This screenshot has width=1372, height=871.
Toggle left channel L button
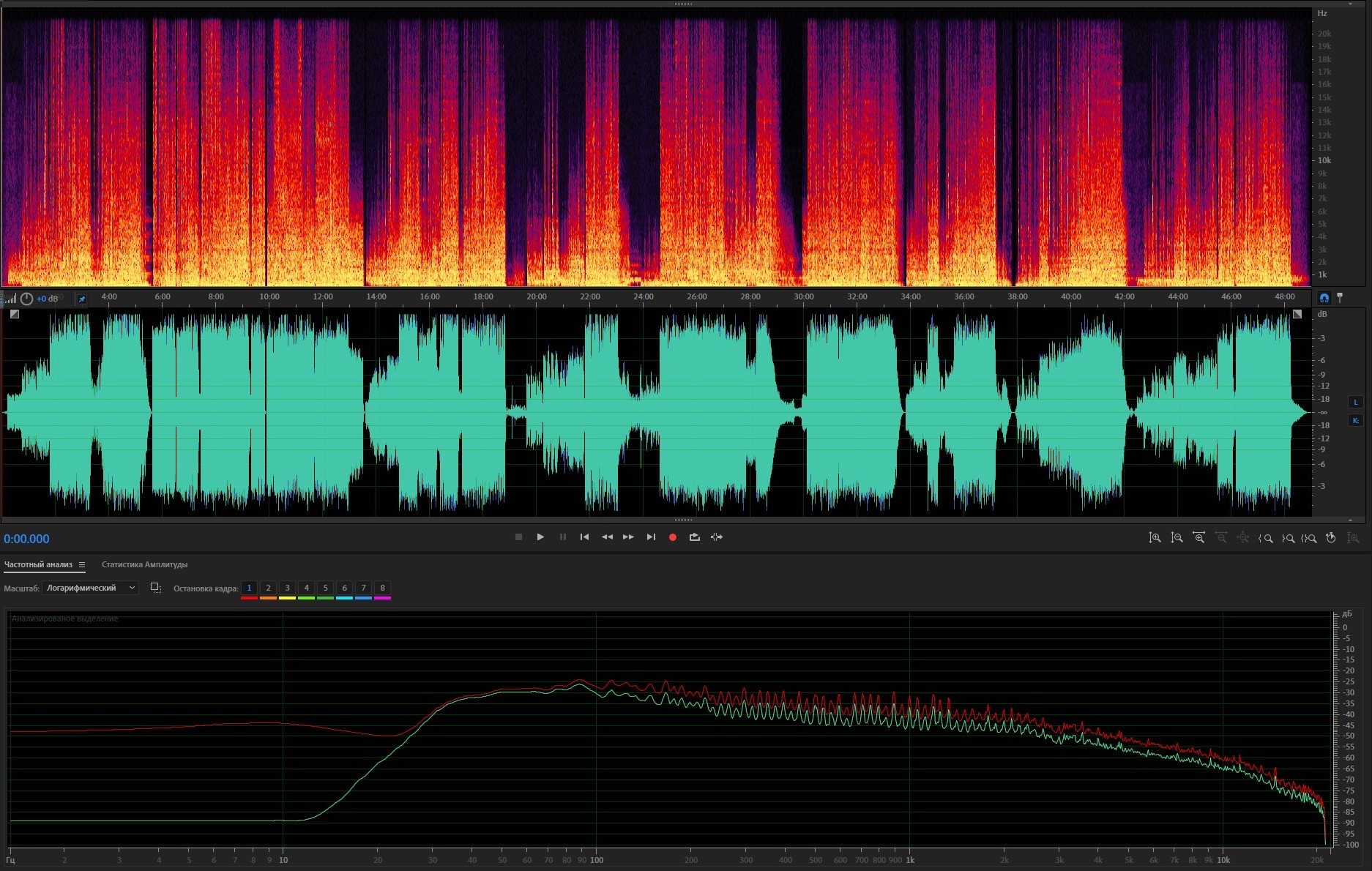coord(1355,402)
